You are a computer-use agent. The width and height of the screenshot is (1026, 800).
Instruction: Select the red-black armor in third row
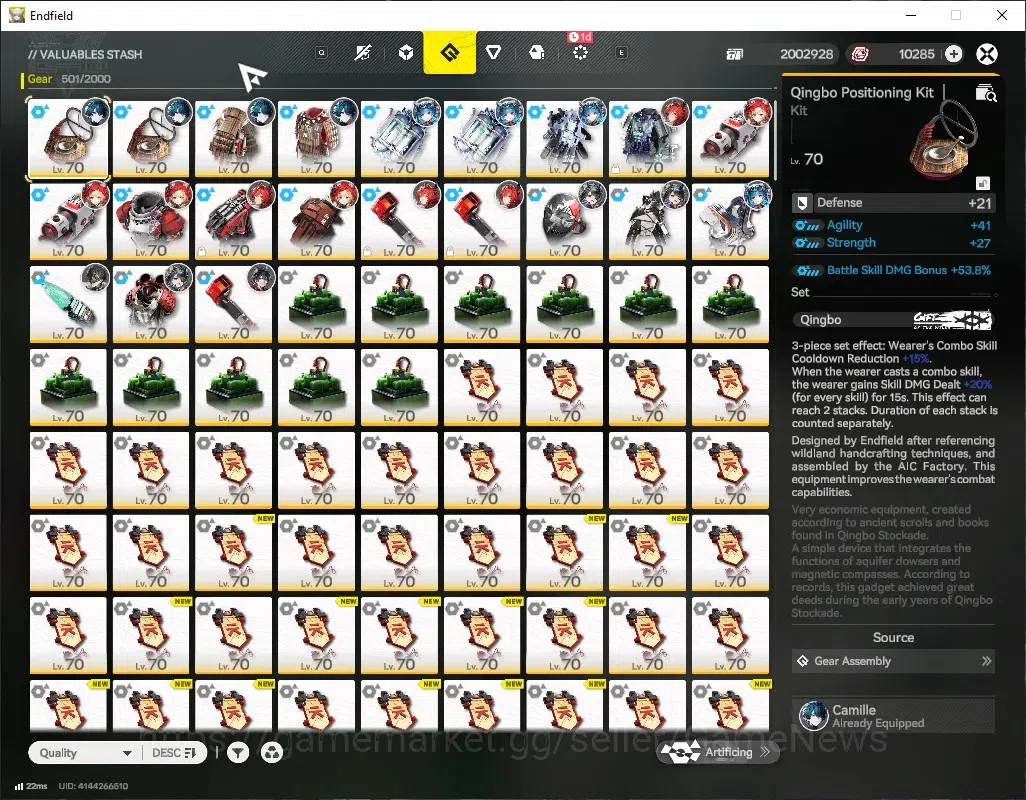tap(151, 304)
